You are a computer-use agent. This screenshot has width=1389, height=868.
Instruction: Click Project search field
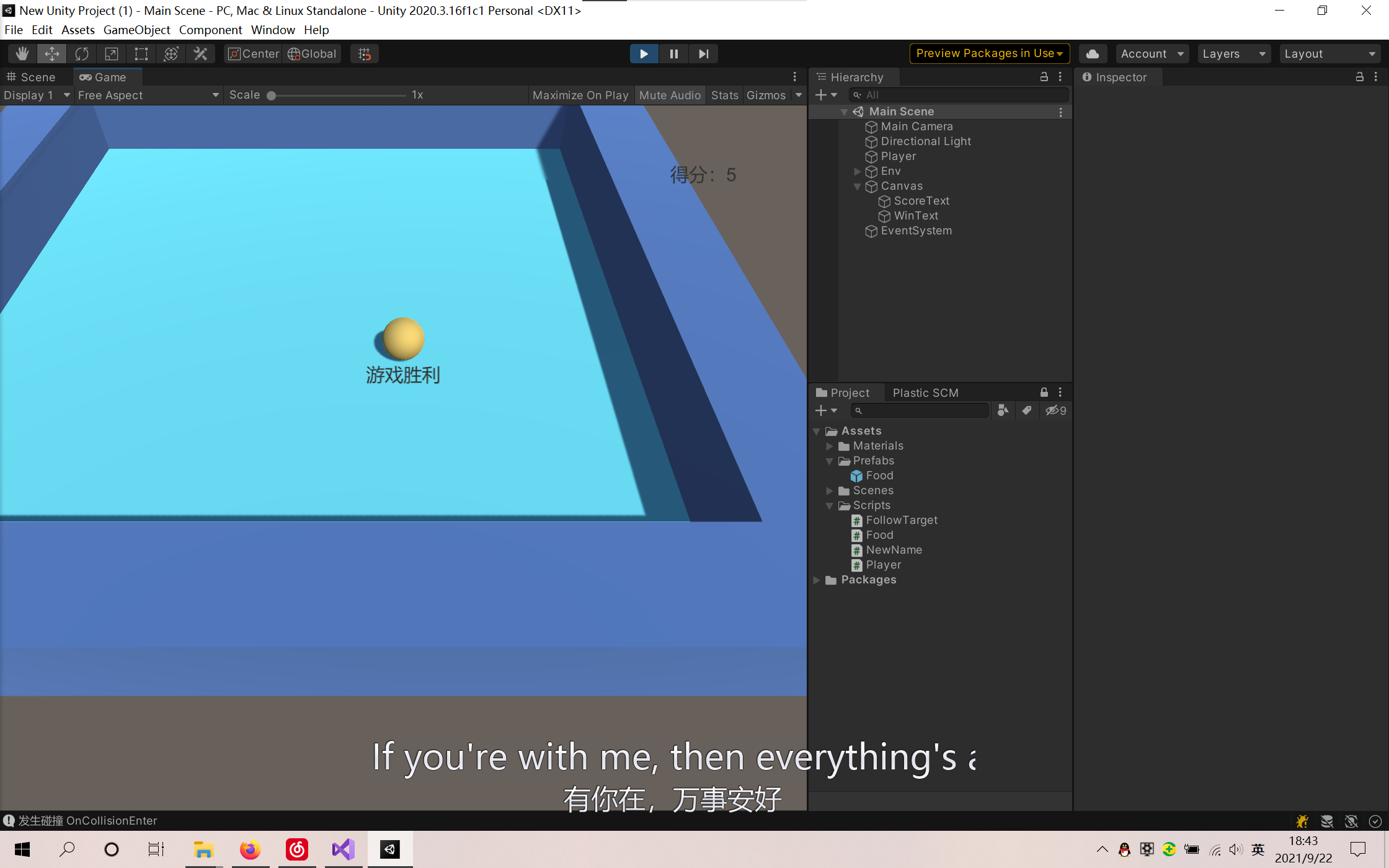click(x=919, y=410)
